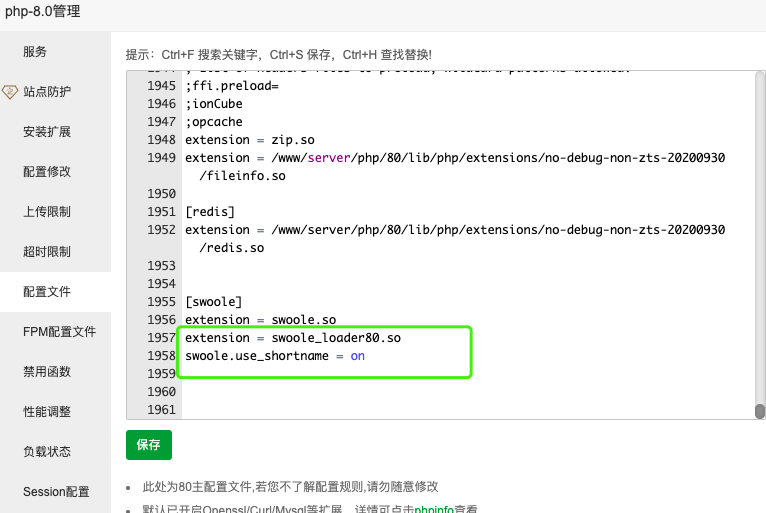Click the diamond icon beside 站点防护
Viewport: 766px width, 513px height.
tap(10, 91)
